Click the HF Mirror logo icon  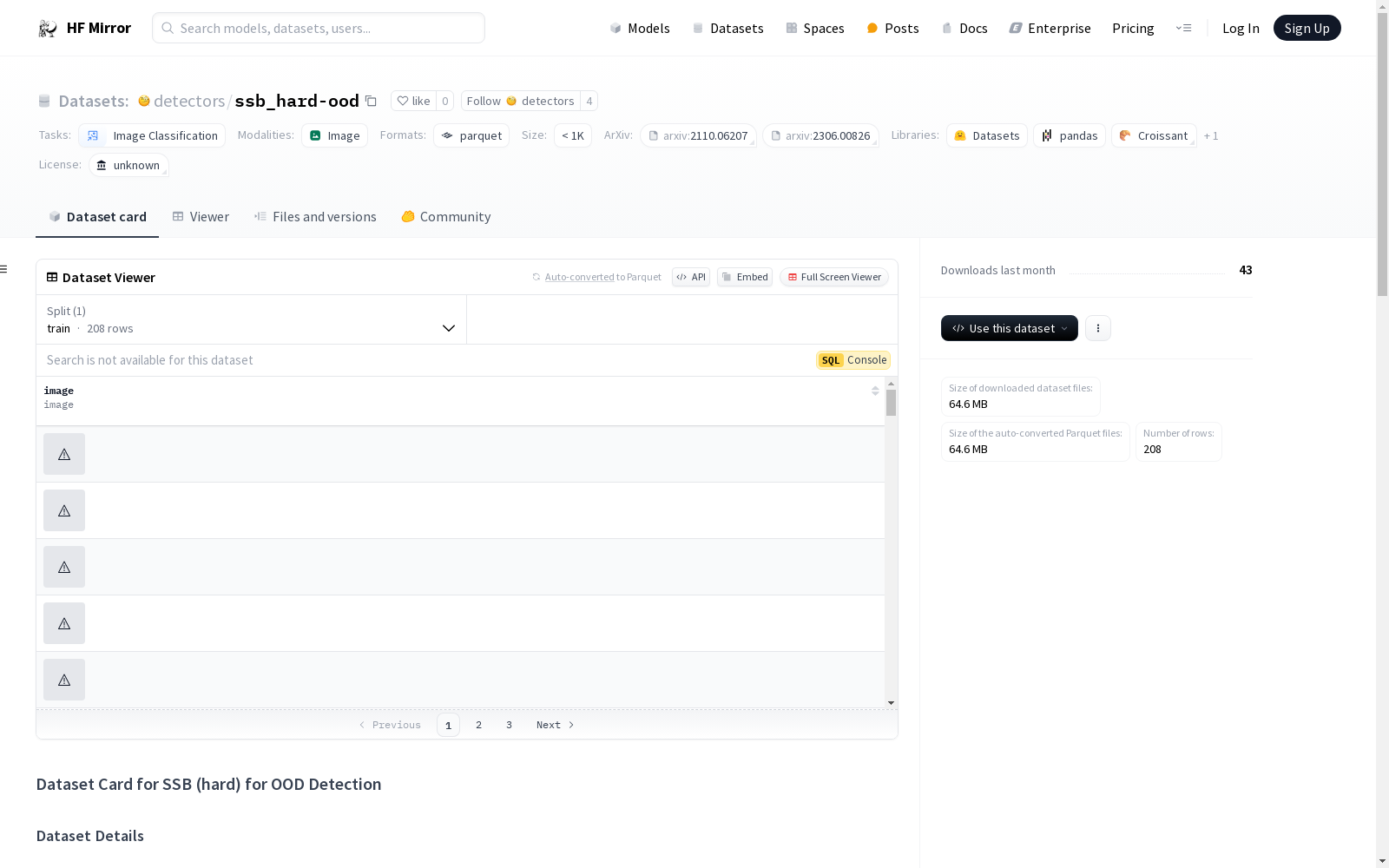(48, 29)
